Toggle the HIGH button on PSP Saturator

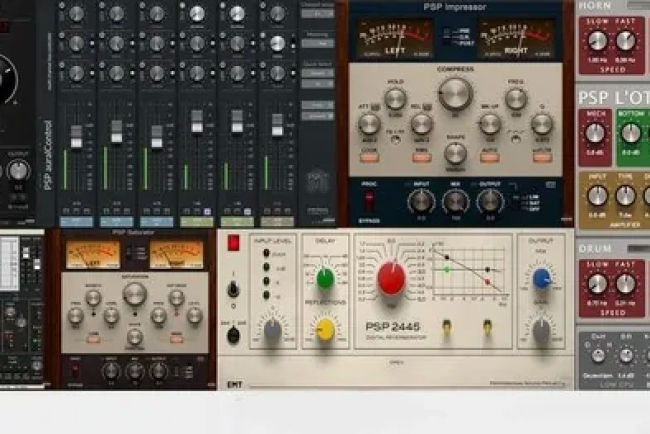177,339
